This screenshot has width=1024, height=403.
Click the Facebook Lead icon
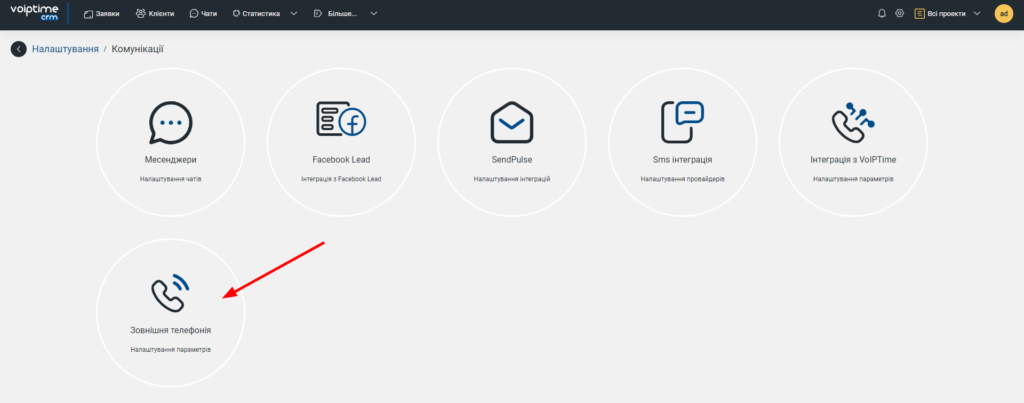[340, 122]
